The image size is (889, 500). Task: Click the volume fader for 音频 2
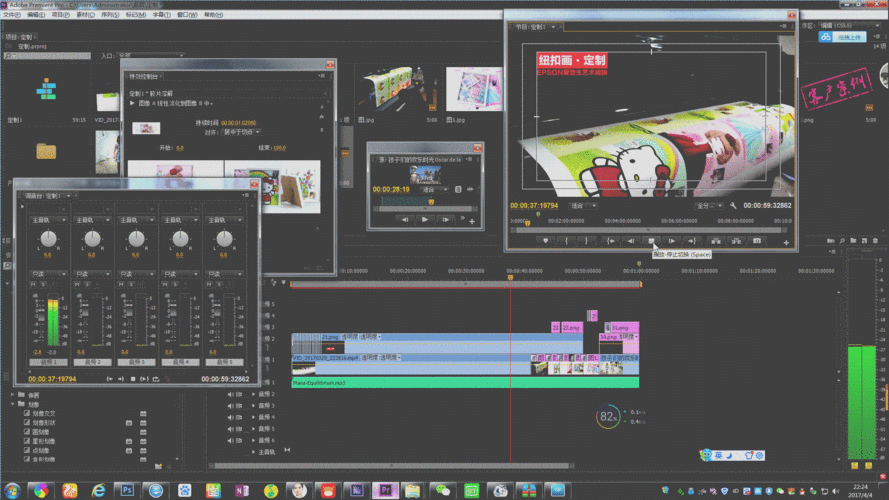coord(85,313)
